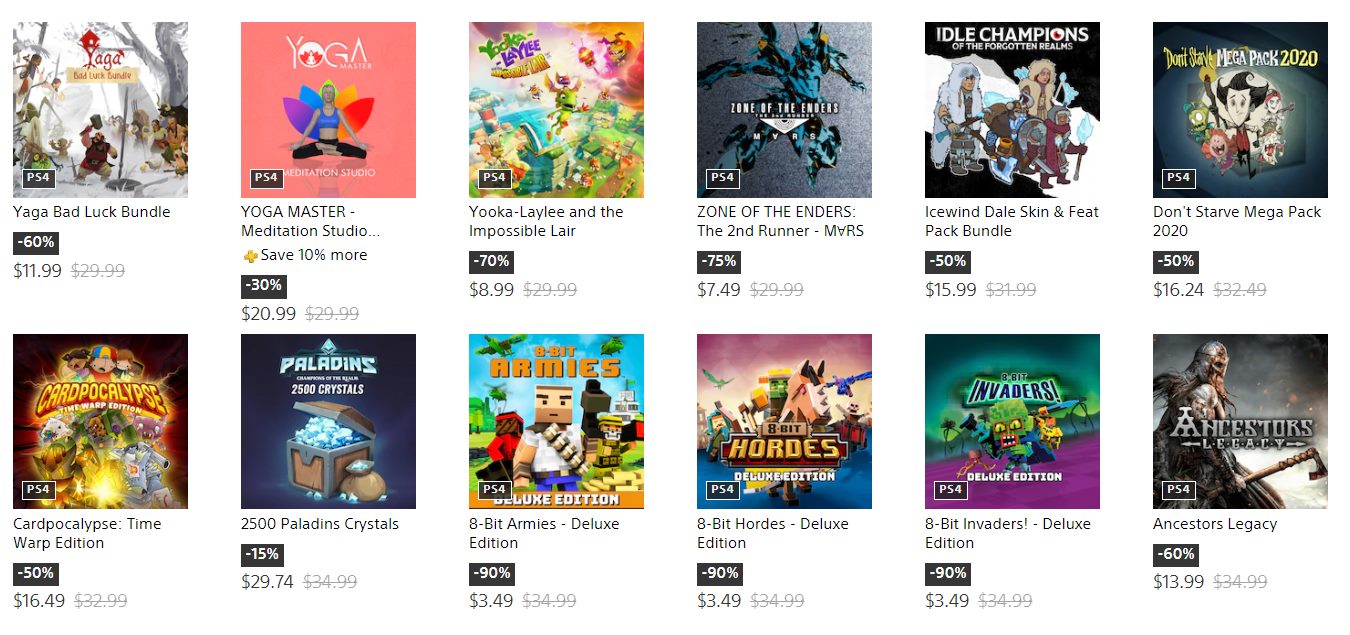Screen dimensions: 1350x635
Task: Click PS Plus icon beside Save 10% more
Action: (250, 256)
